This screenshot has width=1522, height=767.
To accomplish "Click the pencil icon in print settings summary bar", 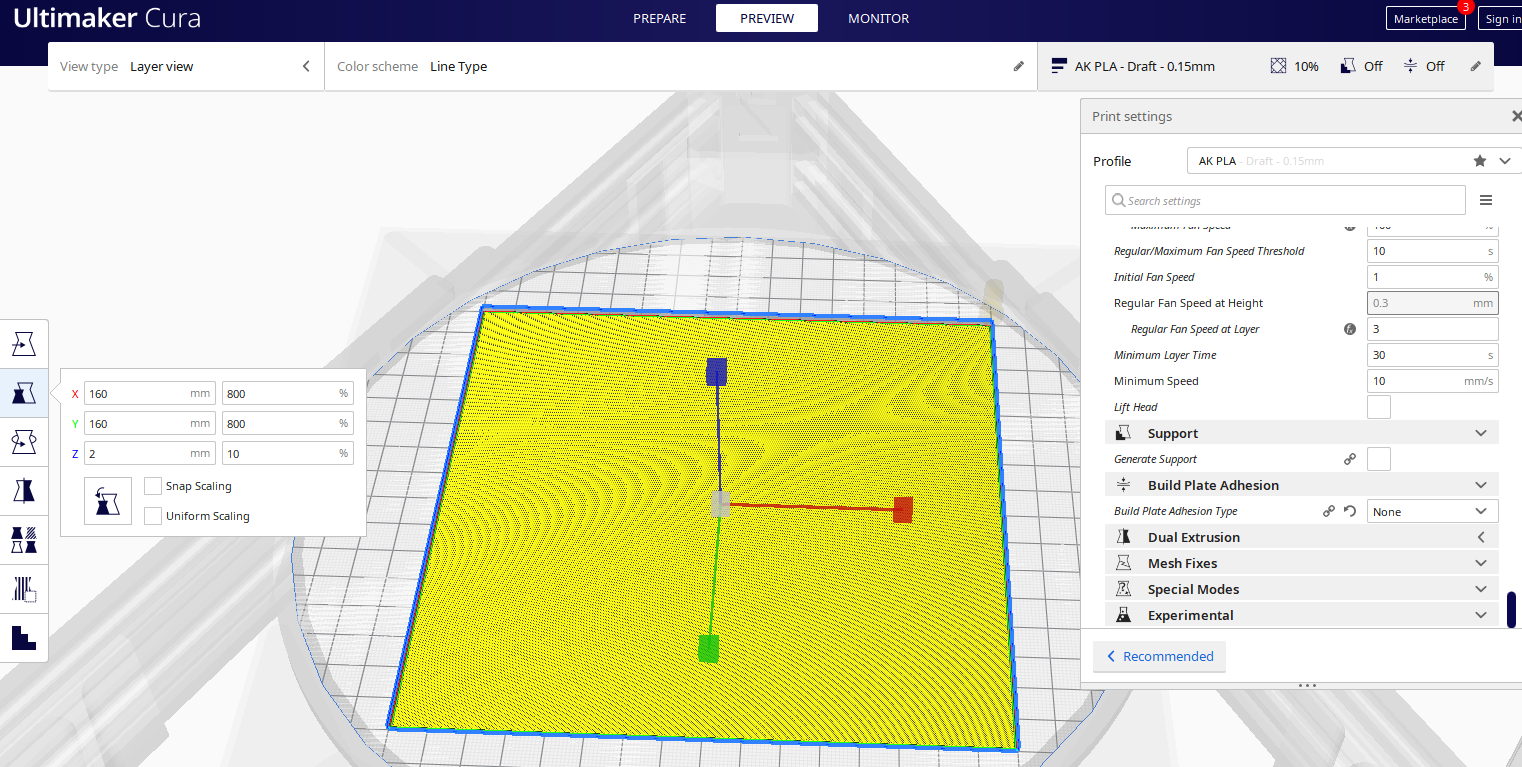I will pyautogui.click(x=1475, y=66).
